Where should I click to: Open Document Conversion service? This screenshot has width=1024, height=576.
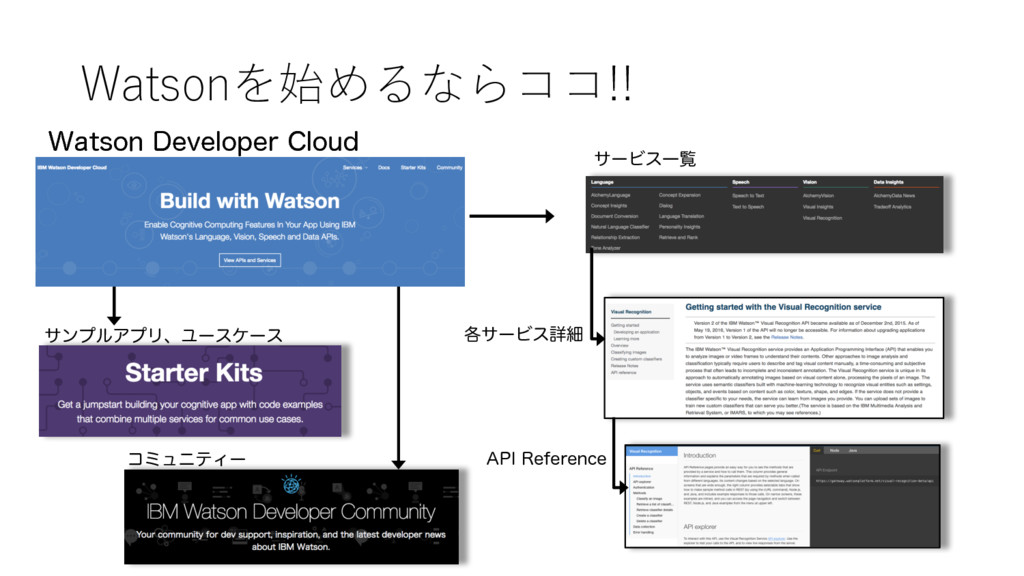click(615, 216)
